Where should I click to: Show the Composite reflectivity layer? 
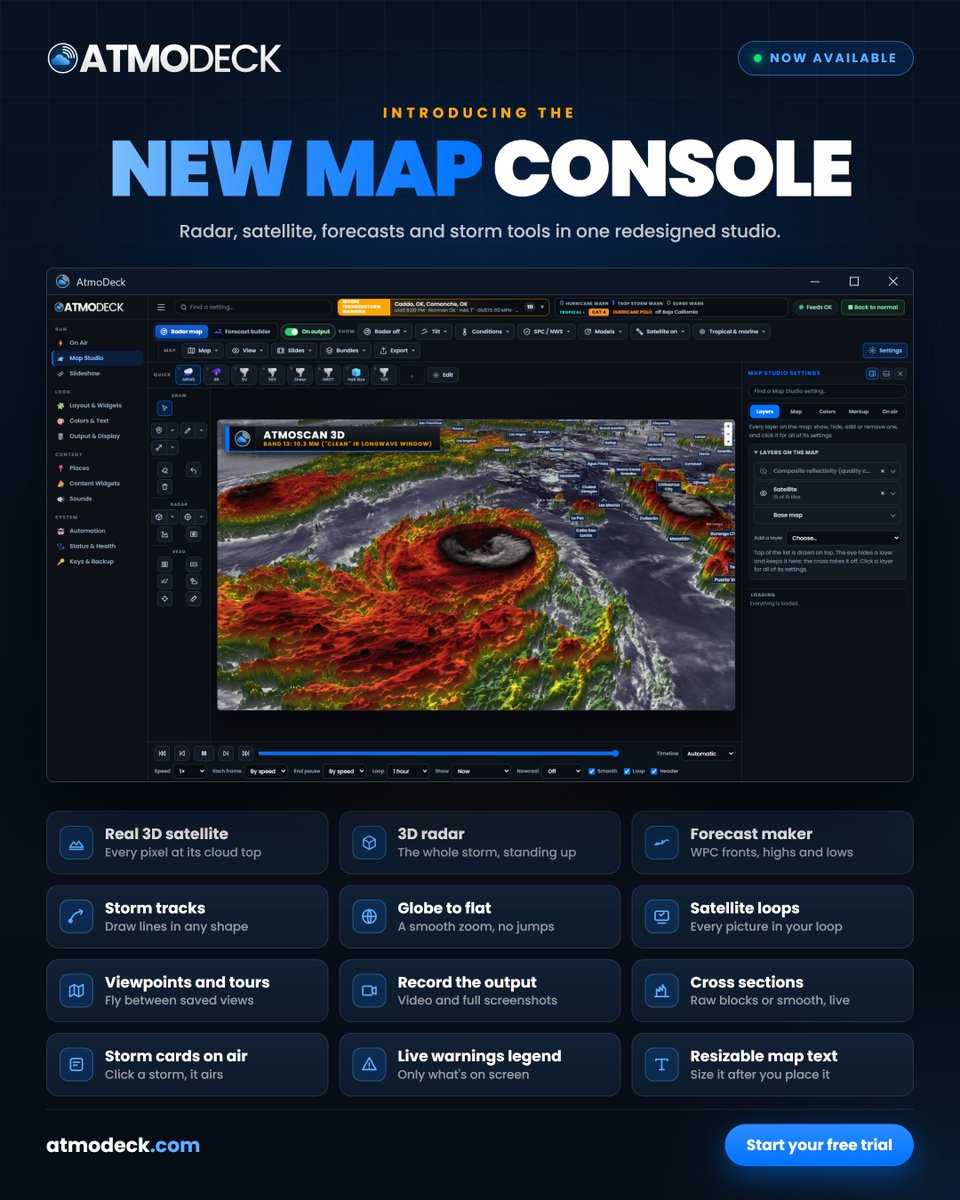[763, 471]
